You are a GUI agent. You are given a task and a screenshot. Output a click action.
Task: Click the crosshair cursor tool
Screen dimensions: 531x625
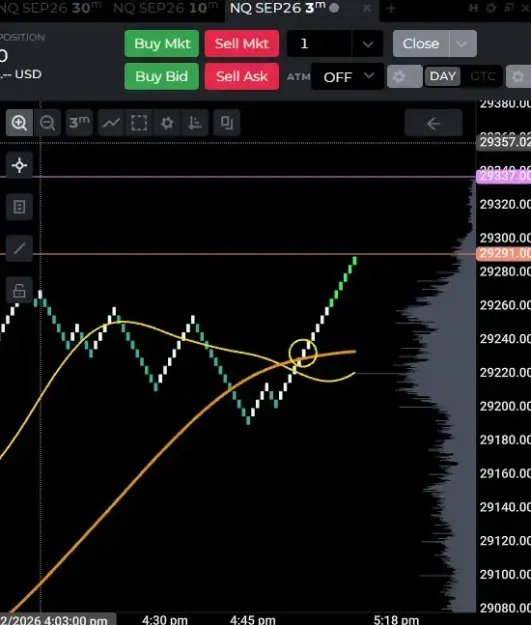tap(19, 165)
